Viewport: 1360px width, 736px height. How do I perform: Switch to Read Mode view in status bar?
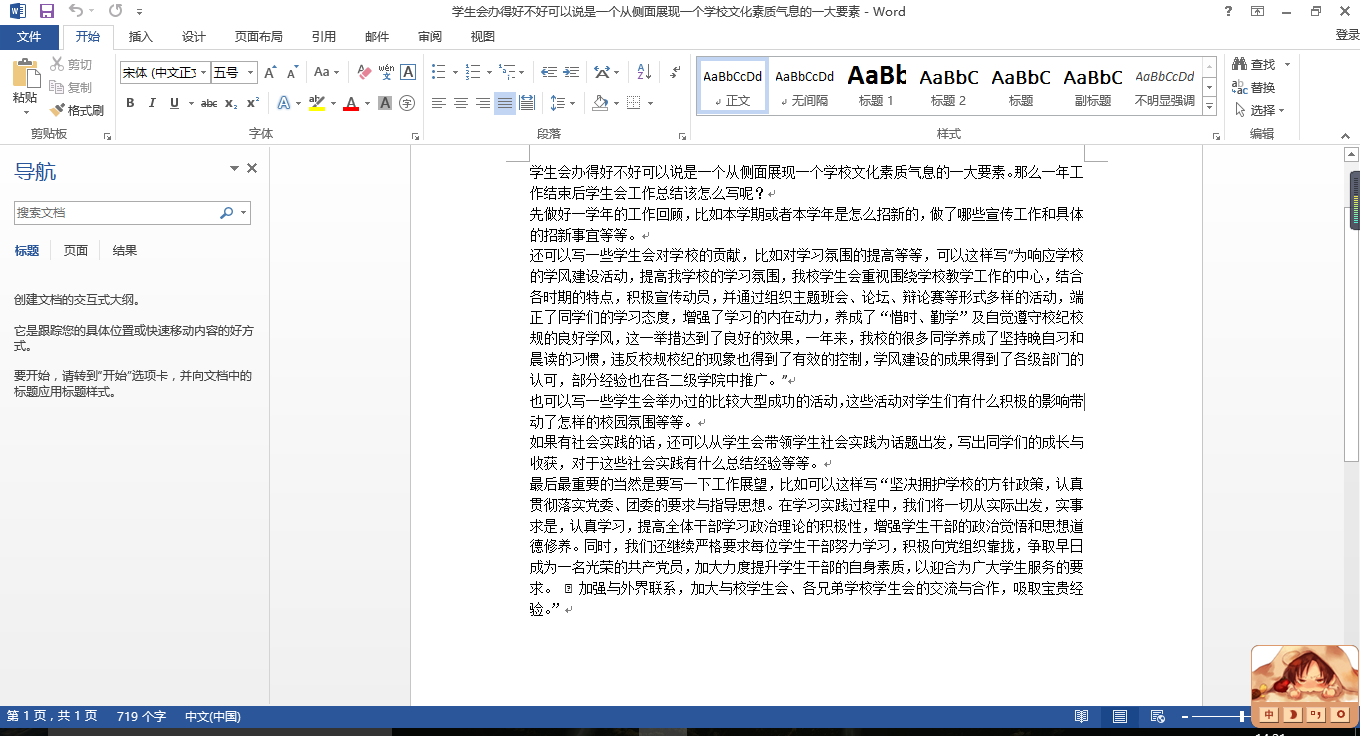click(x=1081, y=716)
